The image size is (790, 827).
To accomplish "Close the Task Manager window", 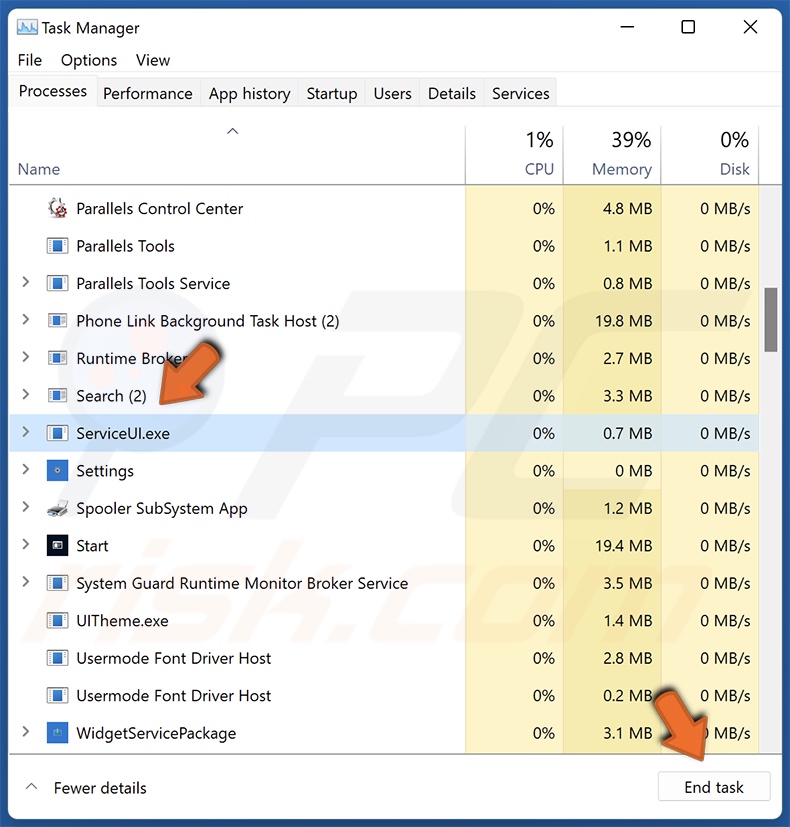I will (750, 27).
